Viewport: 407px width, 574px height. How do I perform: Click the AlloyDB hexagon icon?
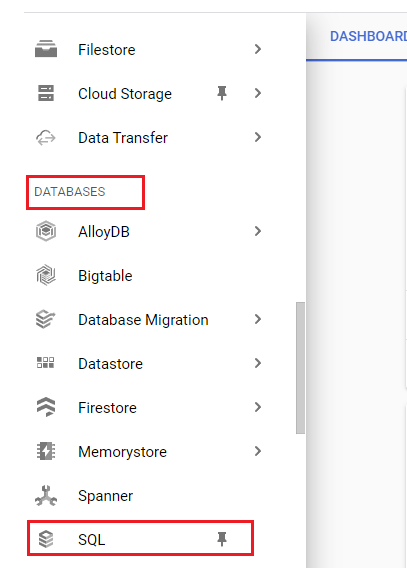[46, 231]
